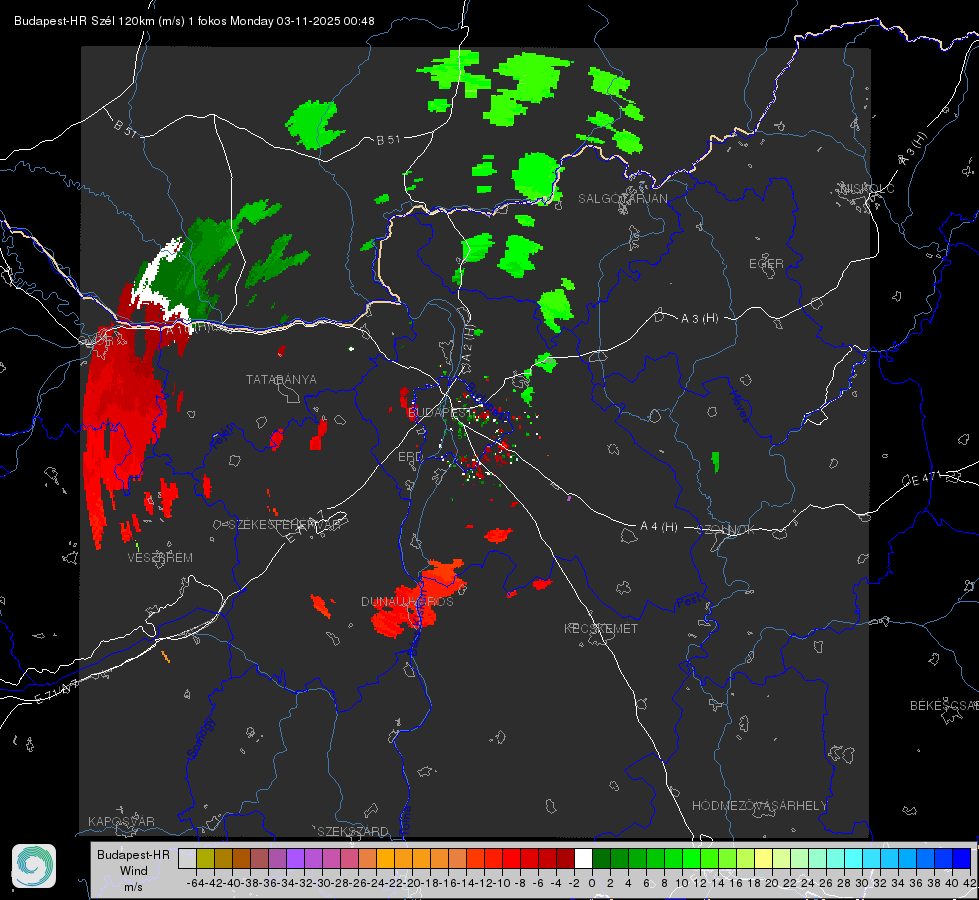Click the SALGÓTARJÁN city label
The width and height of the screenshot is (979, 900).
coord(622,199)
